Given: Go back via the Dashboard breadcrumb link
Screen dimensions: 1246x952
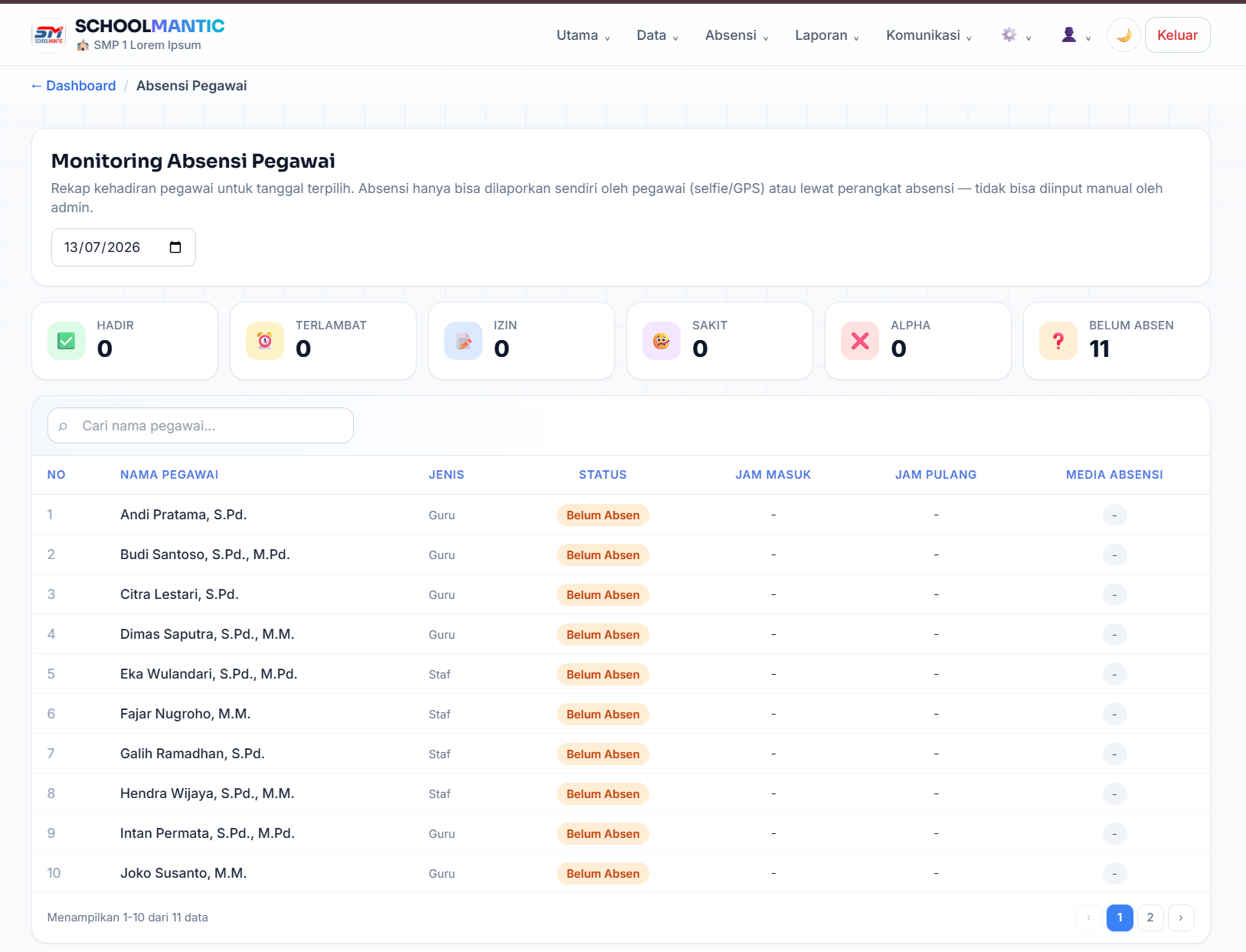Looking at the screenshot, I should 74,86.
